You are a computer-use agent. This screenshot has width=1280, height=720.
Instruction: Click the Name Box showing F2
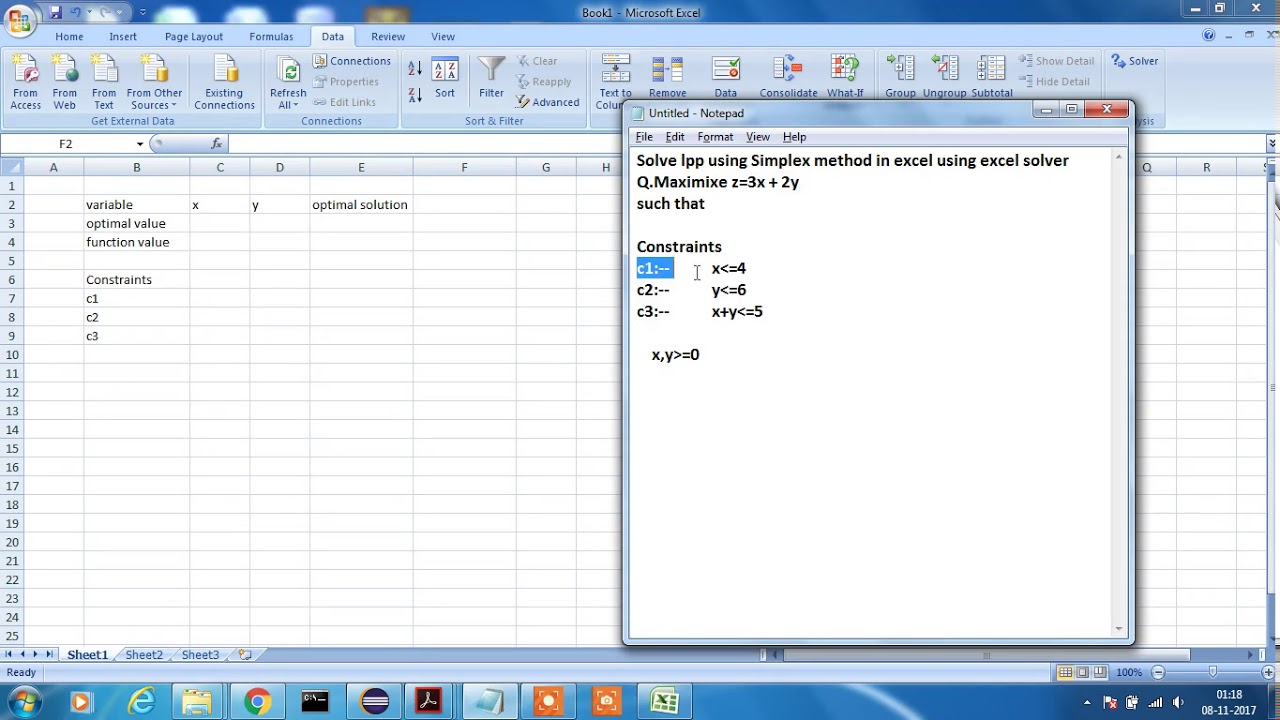[67, 144]
